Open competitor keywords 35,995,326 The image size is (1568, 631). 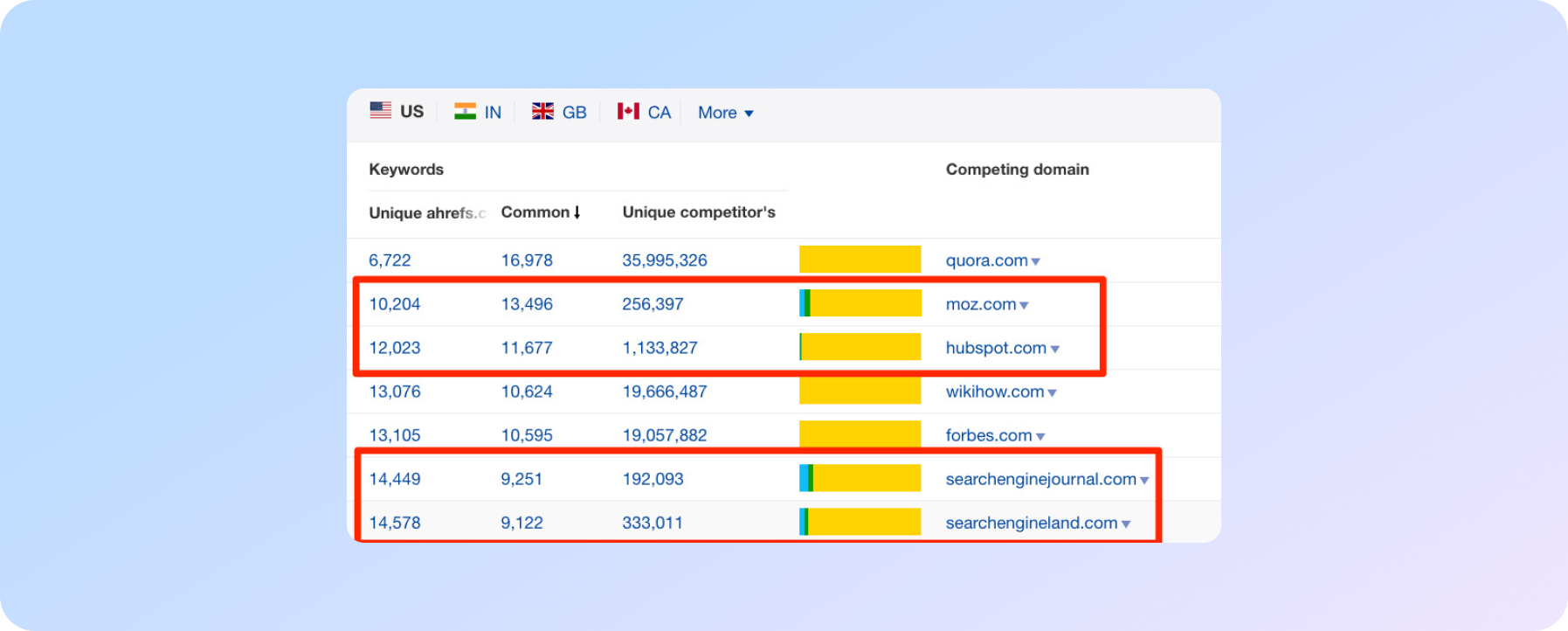pyautogui.click(x=665, y=260)
